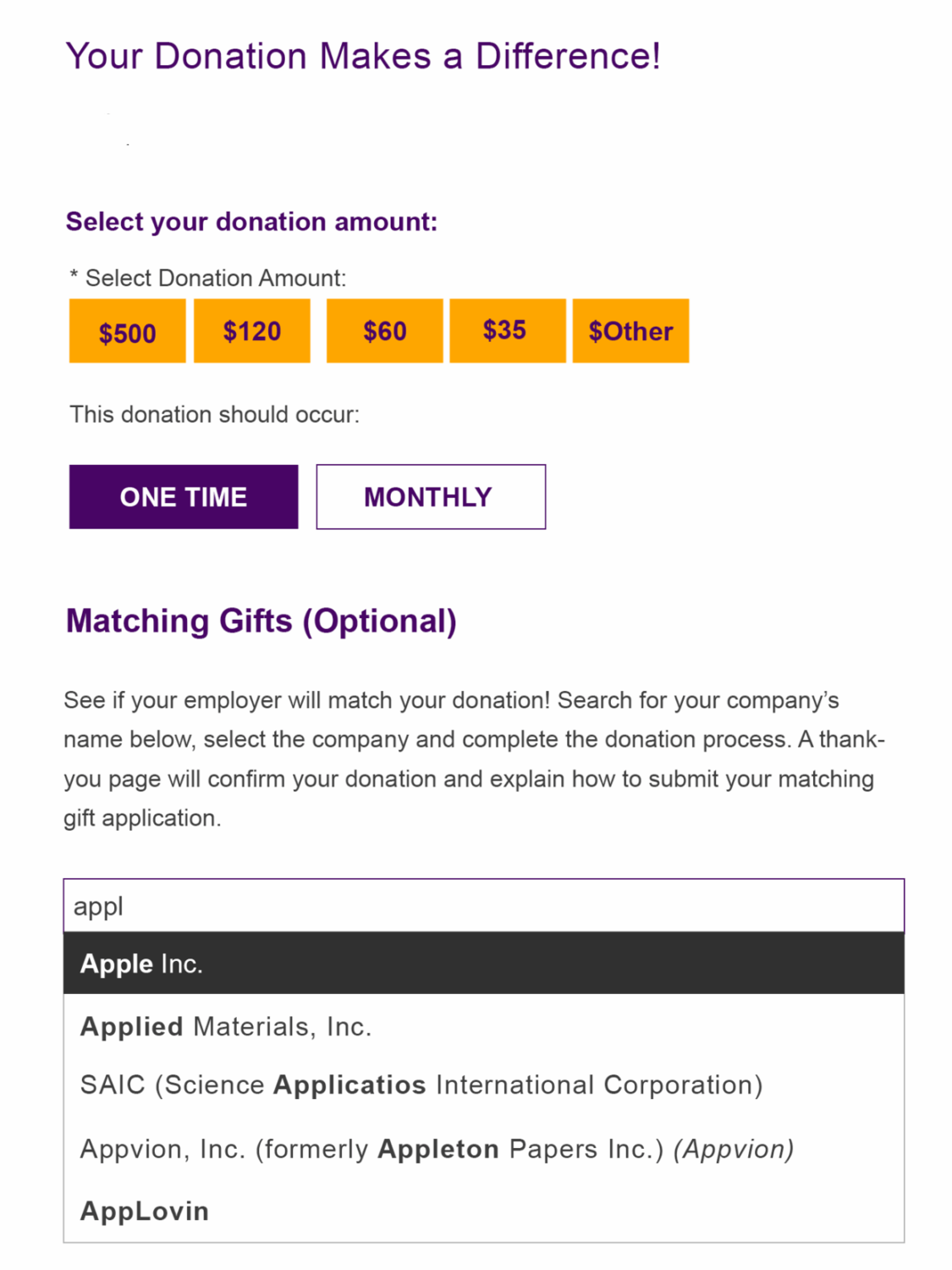Click the Matching Gifts (Optional) heading
952x1270 pixels.
[x=261, y=621]
